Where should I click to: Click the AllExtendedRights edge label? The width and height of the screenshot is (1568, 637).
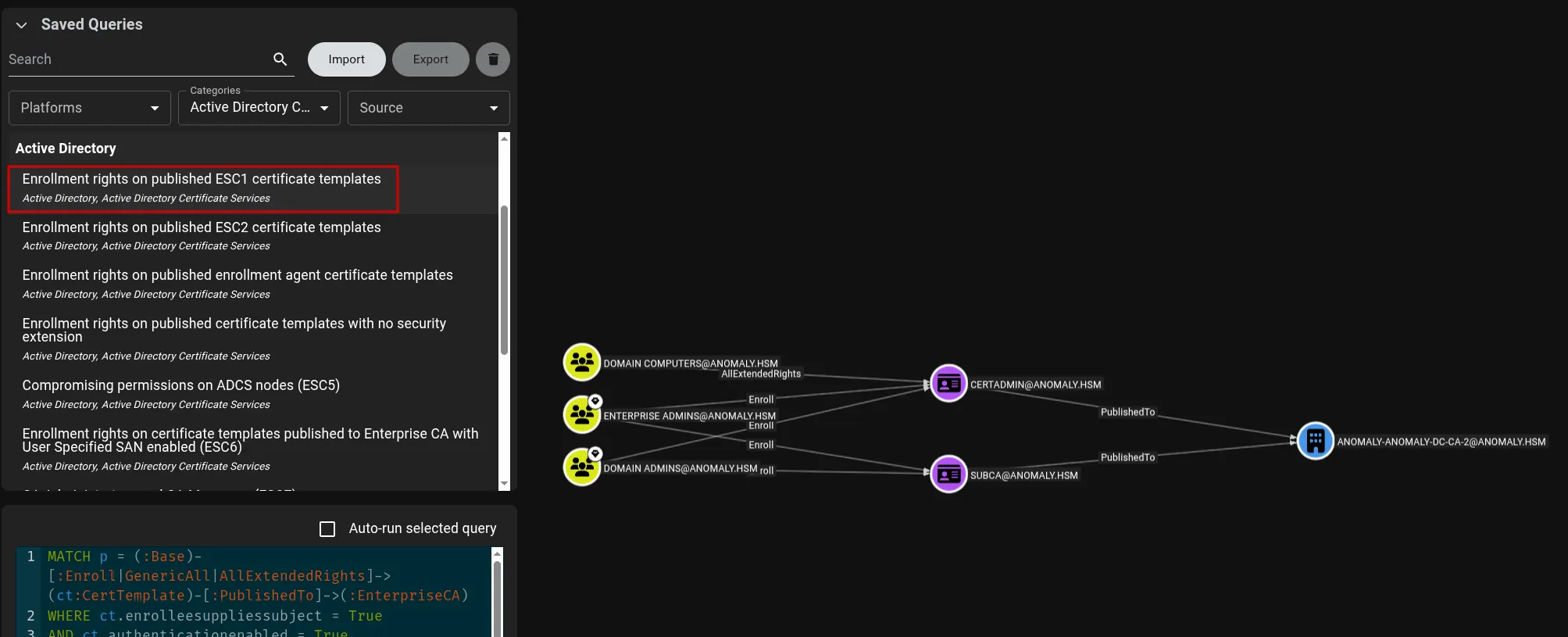coord(761,374)
